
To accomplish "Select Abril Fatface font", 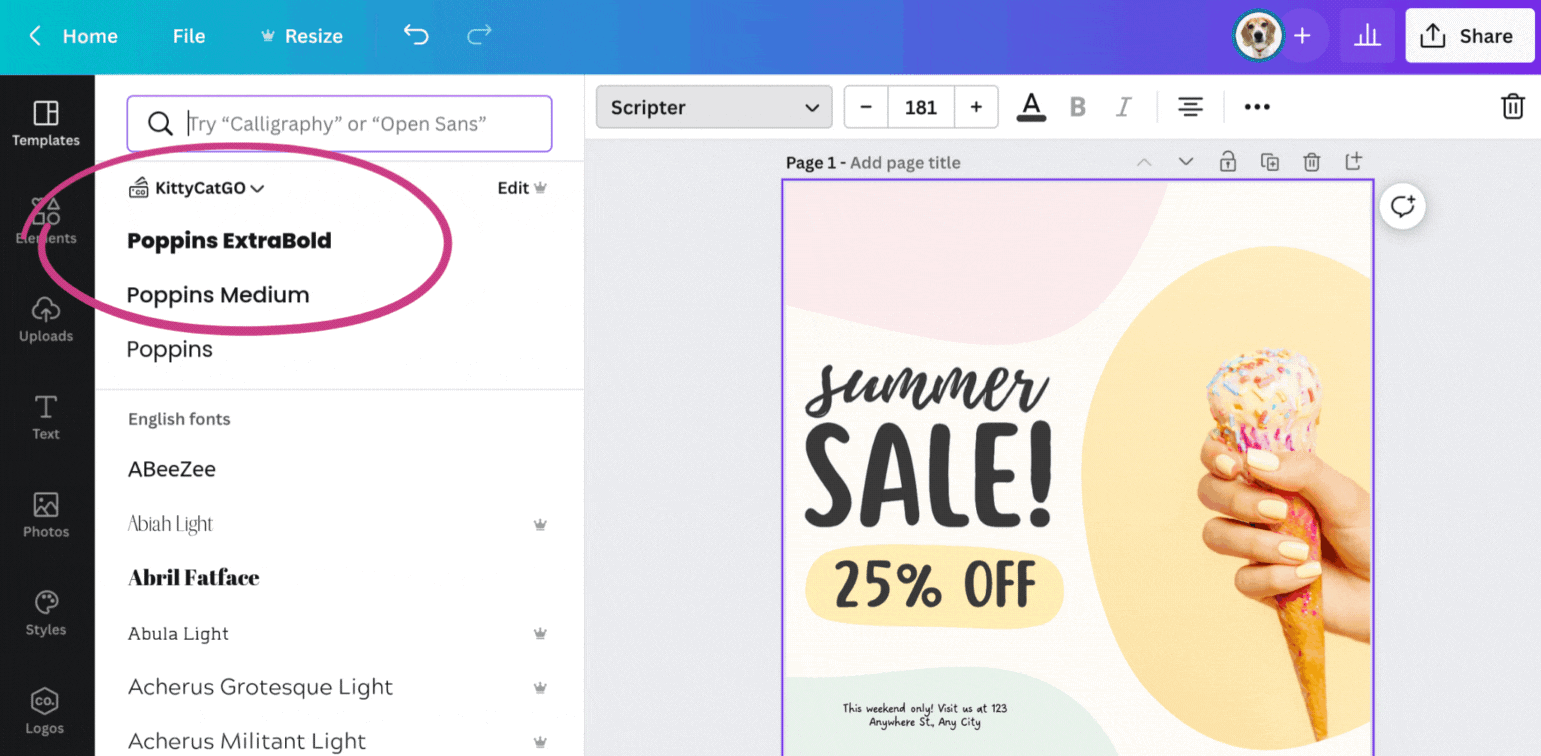I will point(194,578).
